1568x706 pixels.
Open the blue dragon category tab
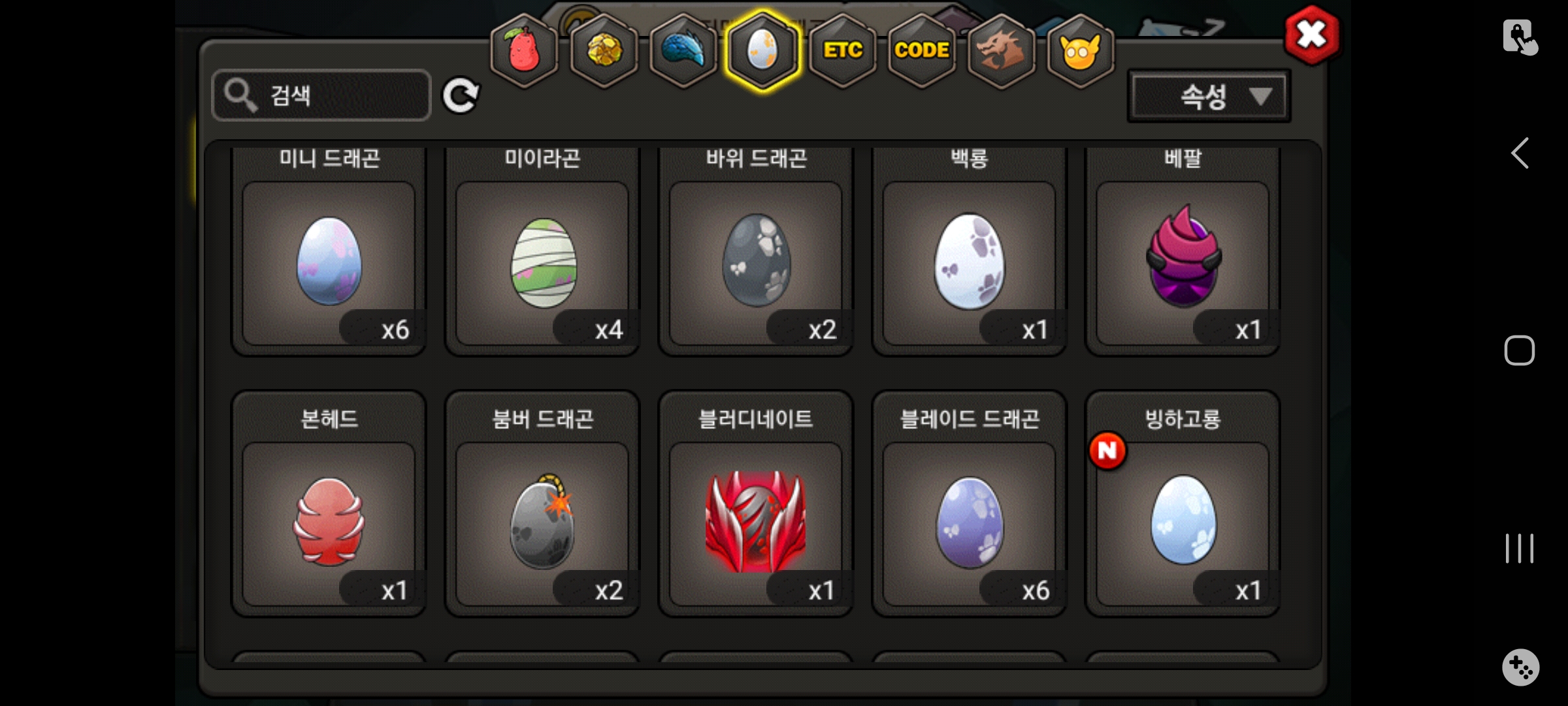(683, 51)
